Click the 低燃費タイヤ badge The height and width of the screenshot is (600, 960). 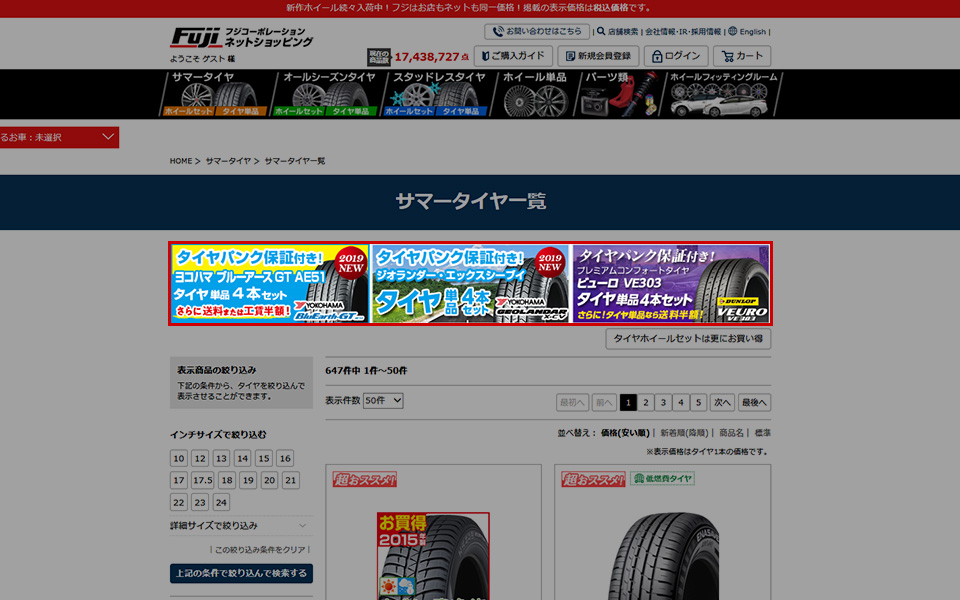[x=662, y=479]
